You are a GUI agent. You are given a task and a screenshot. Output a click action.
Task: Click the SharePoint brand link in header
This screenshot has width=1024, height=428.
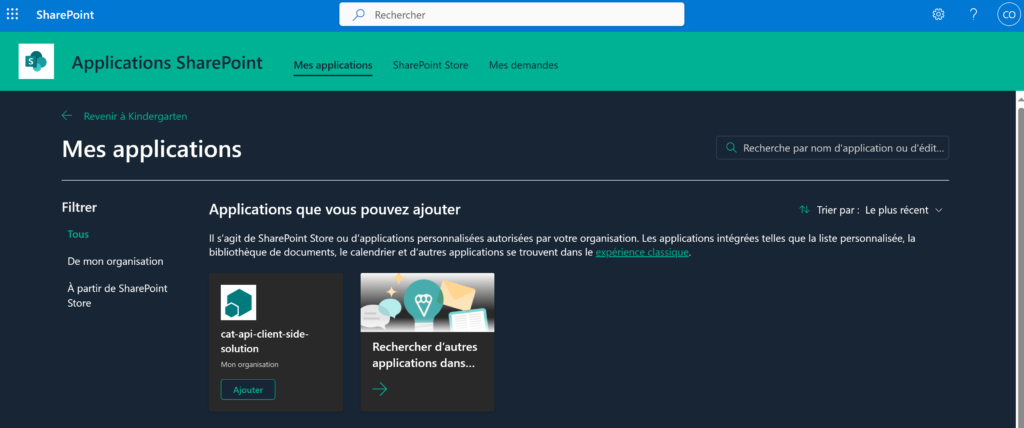click(x=65, y=14)
